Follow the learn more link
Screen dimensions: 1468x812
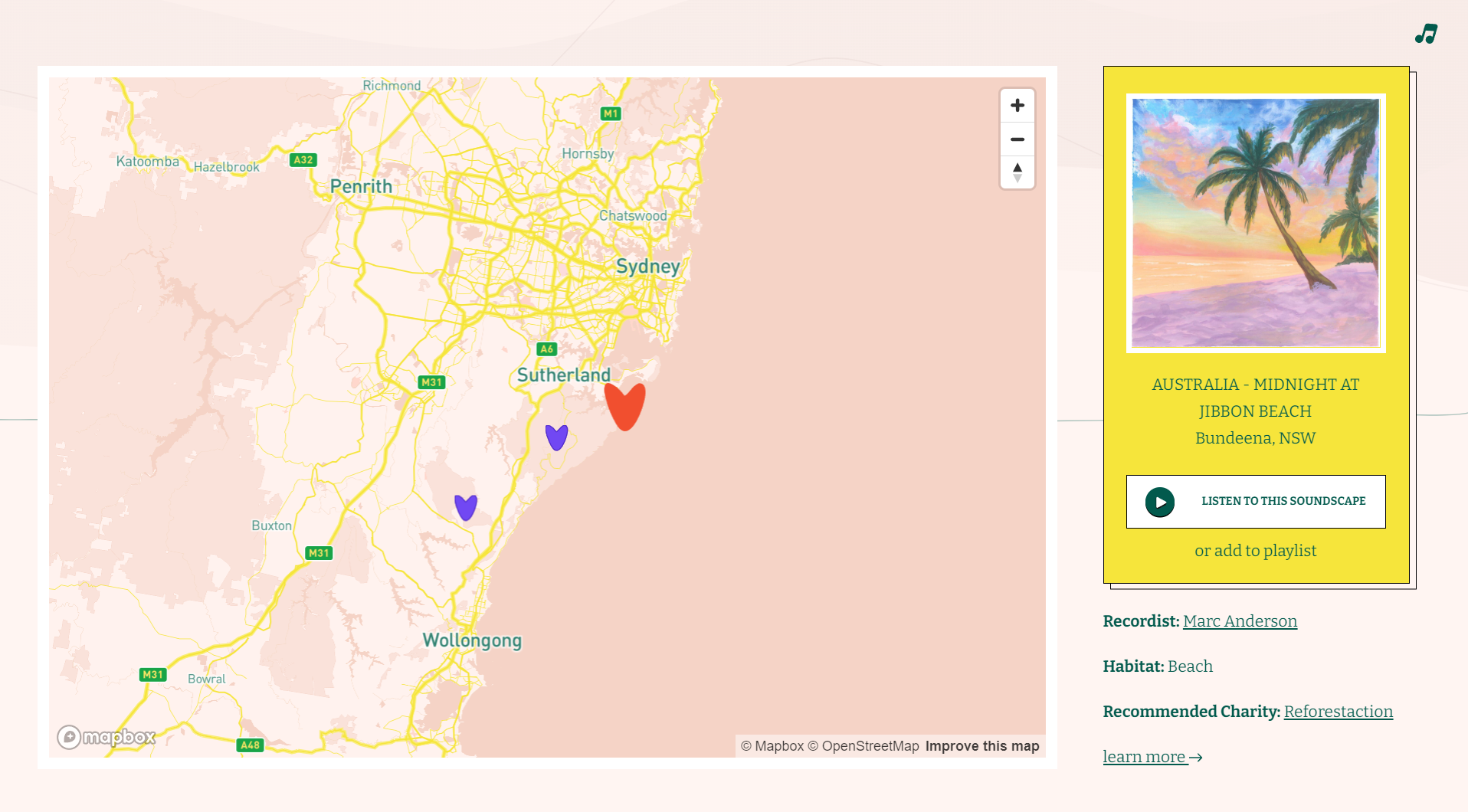[x=1152, y=757]
